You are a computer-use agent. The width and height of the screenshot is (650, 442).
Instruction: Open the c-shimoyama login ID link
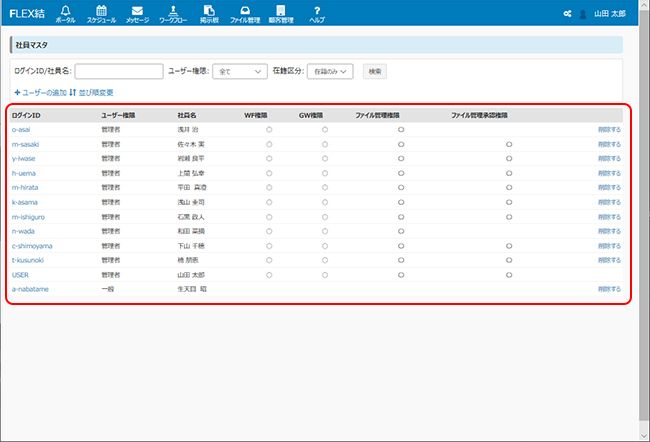click(32, 246)
